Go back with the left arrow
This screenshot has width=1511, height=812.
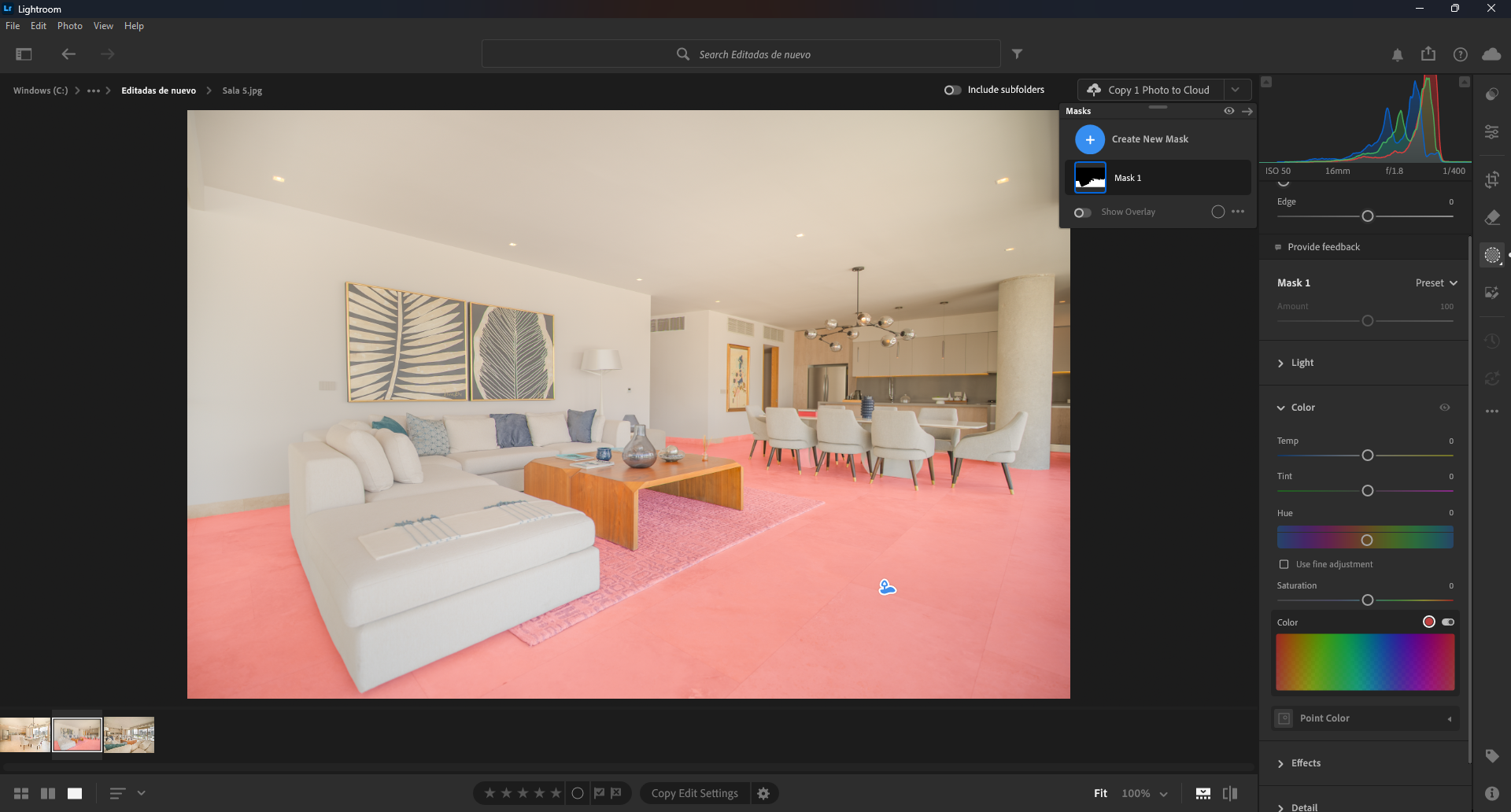coord(68,54)
